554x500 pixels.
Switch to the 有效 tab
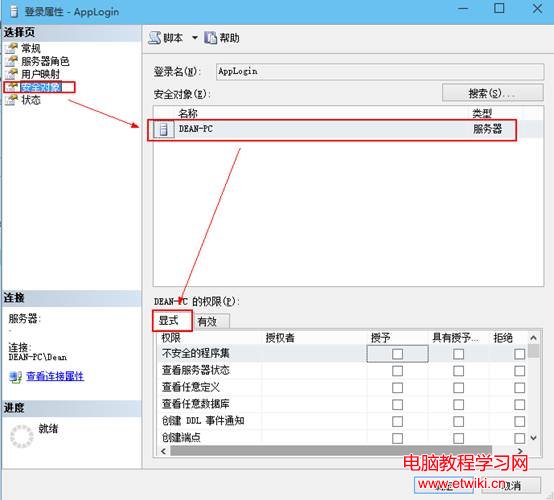211,322
